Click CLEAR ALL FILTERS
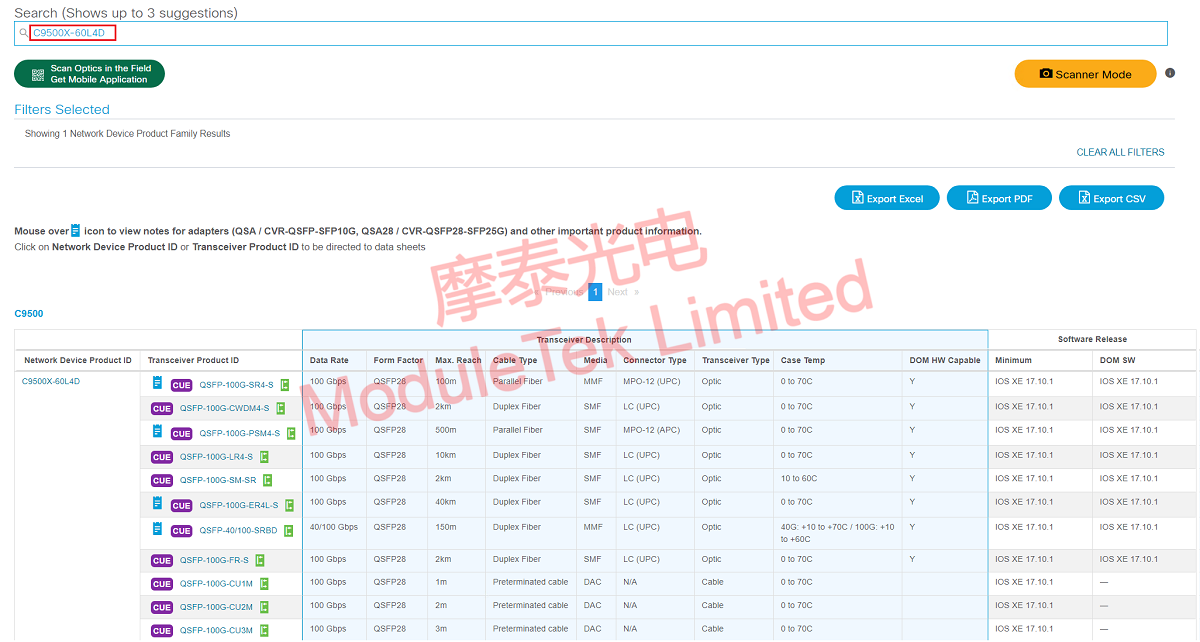Screen dimensions: 1200x642 click(x=1120, y=152)
